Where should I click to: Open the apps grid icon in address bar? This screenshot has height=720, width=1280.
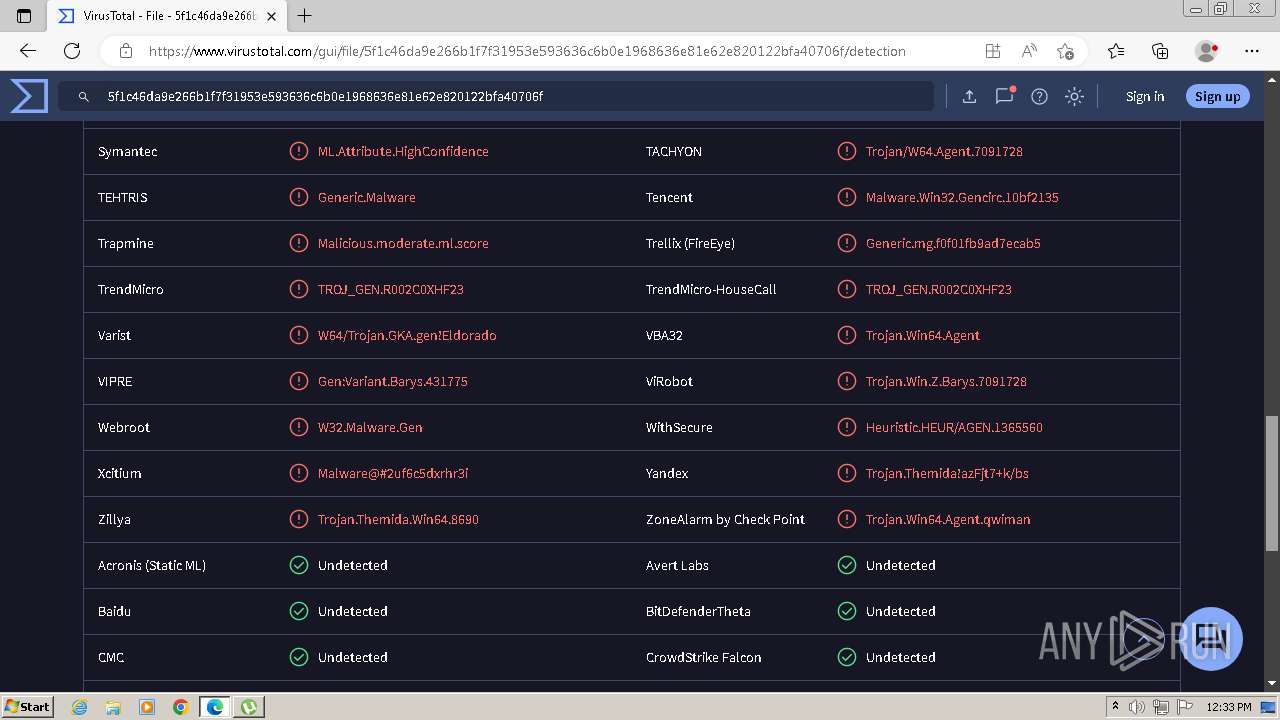pyautogui.click(x=992, y=51)
